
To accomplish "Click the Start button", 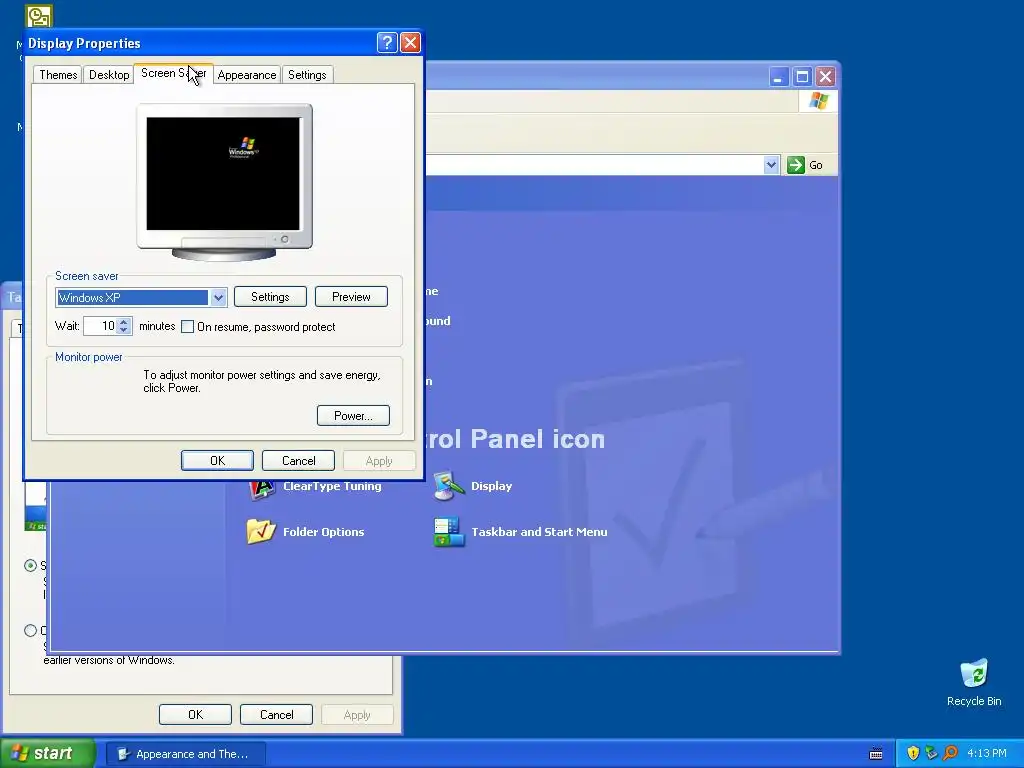I will click(x=48, y=754).
